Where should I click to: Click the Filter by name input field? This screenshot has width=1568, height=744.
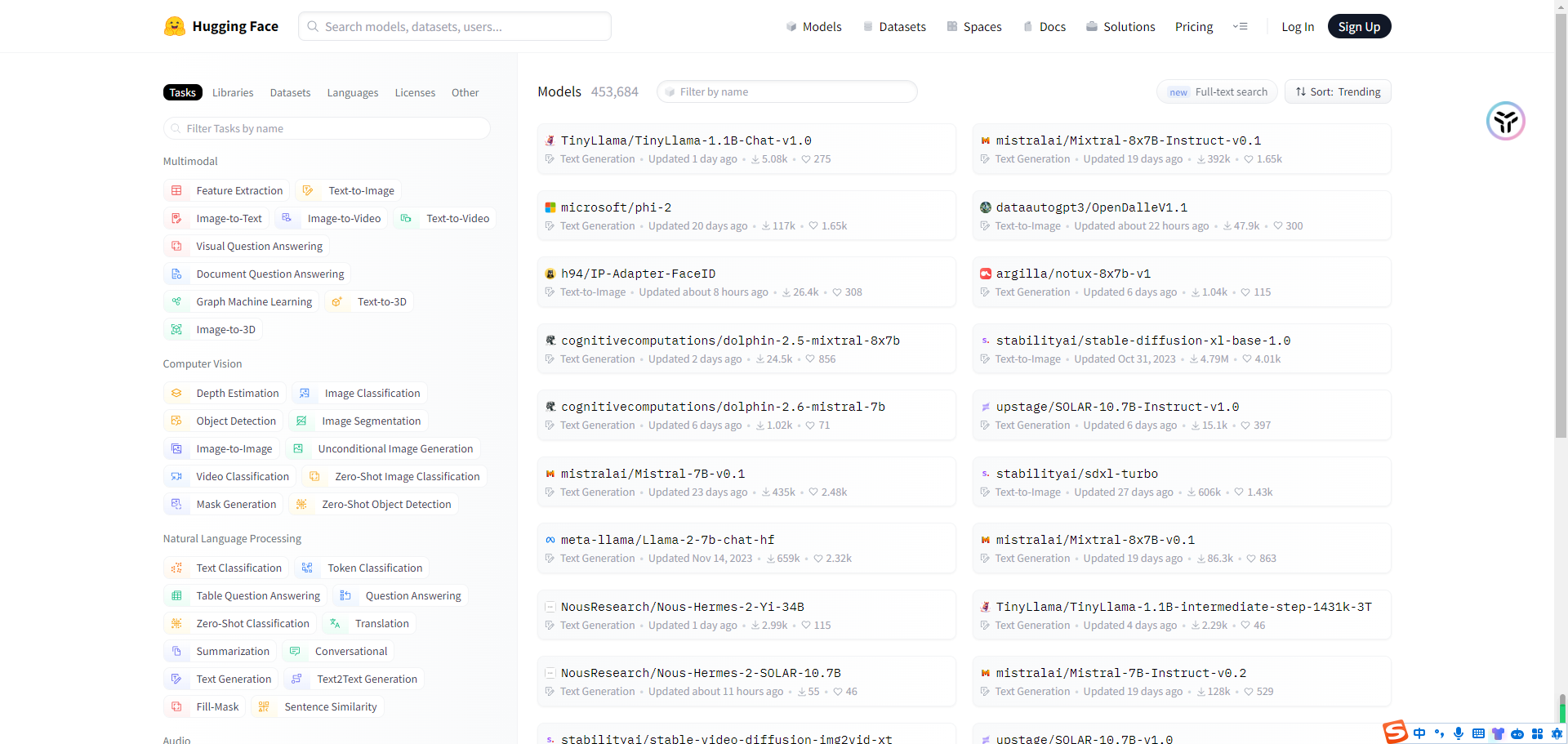pos(787,91)
